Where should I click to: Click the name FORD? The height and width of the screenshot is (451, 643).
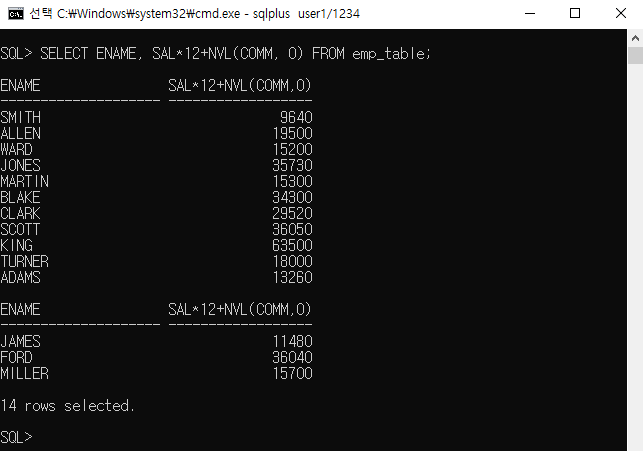click(x=16, y=358)
